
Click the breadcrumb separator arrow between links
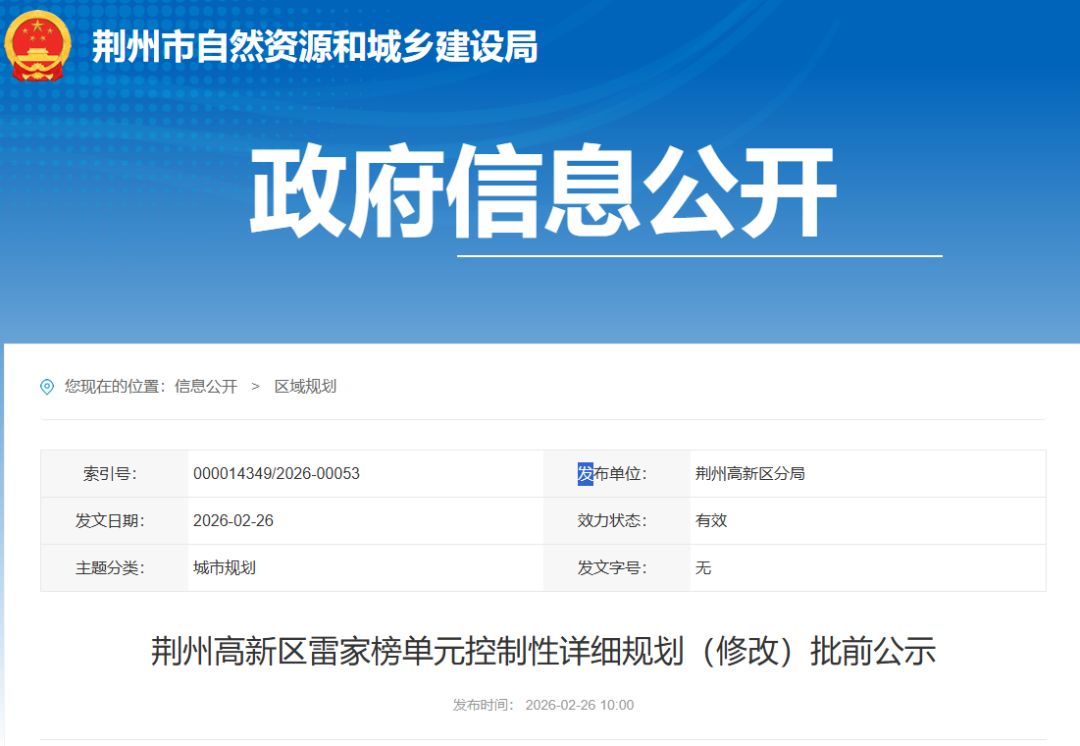(x=256, y=386)
